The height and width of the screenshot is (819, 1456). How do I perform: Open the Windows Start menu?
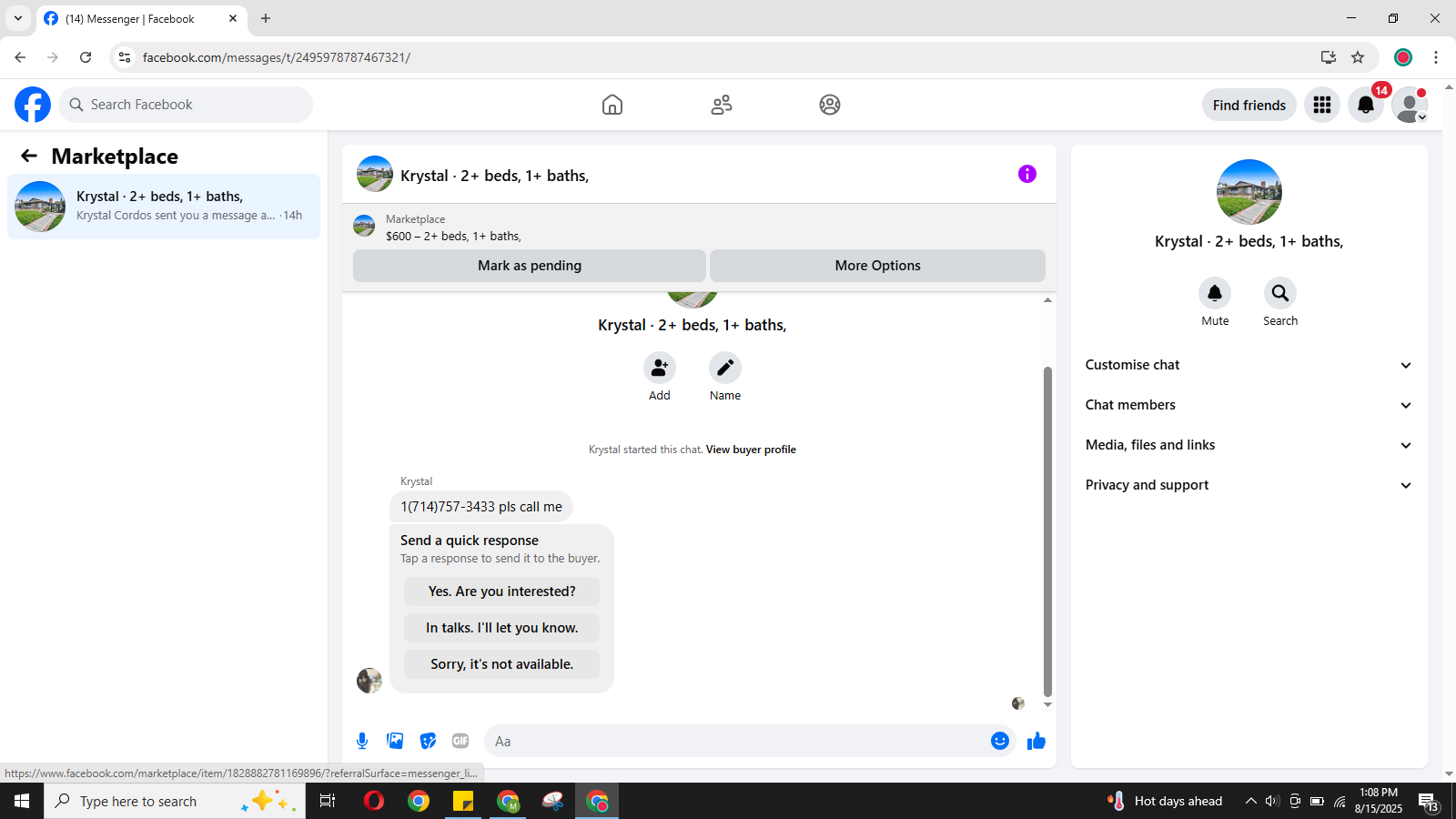point(22,801)
